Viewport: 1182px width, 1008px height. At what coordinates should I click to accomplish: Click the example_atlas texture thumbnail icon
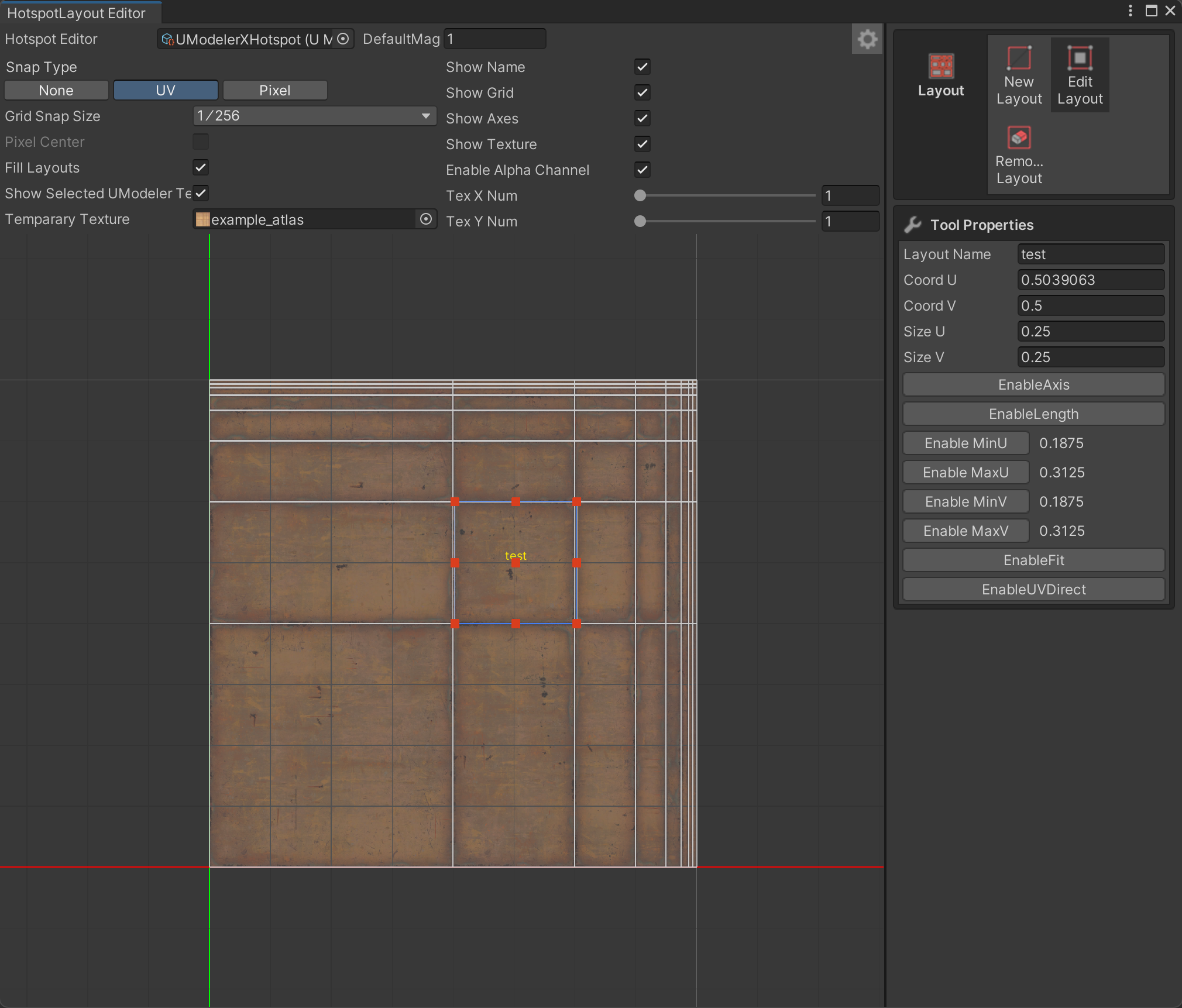tap(203, 219)
